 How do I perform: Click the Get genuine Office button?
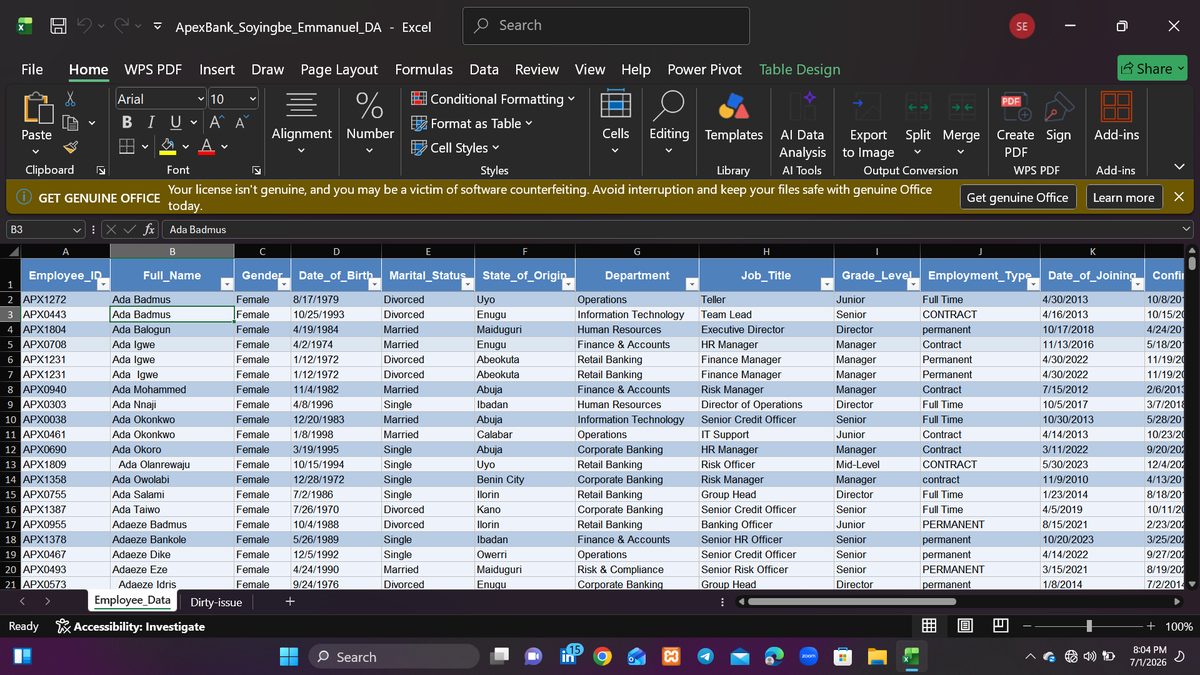pos(1020,197)
